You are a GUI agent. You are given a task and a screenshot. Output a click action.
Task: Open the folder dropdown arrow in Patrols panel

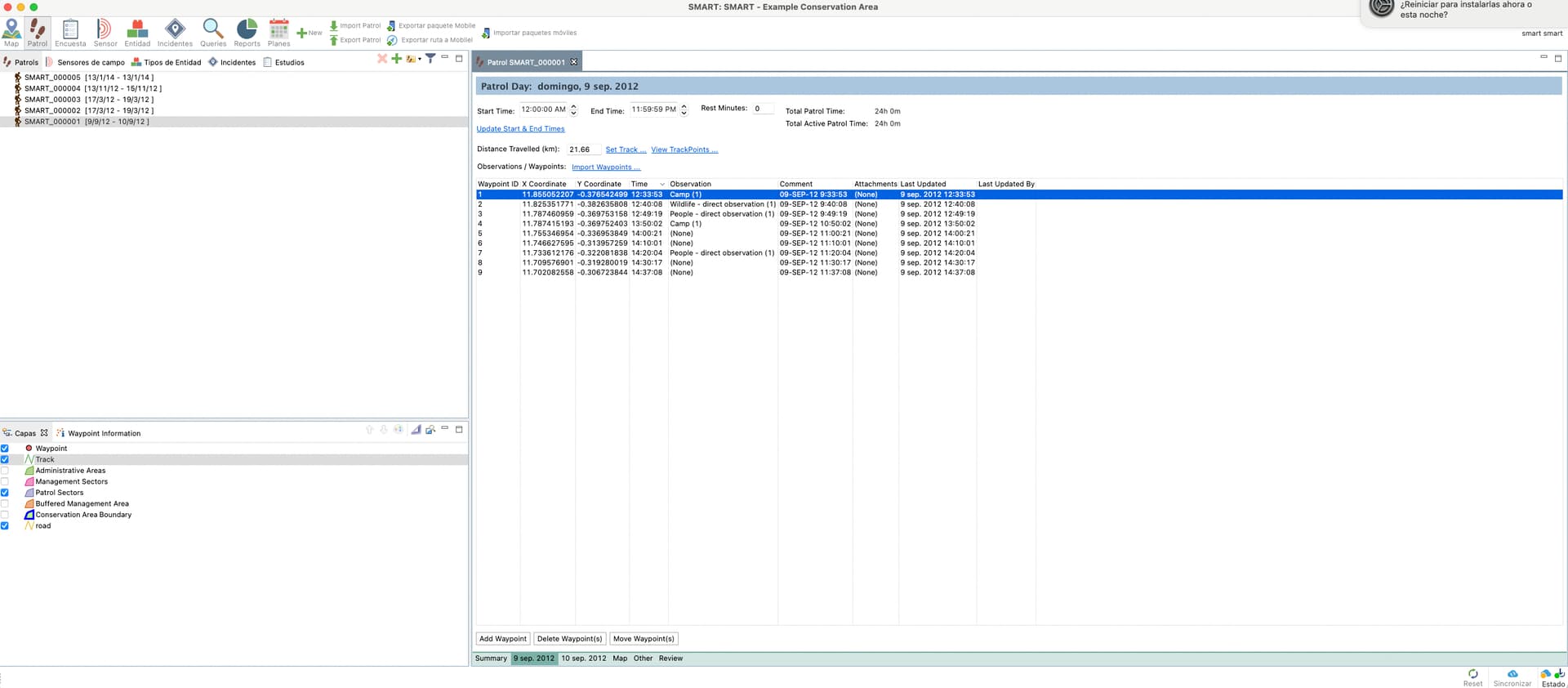[x=420, y=59]
